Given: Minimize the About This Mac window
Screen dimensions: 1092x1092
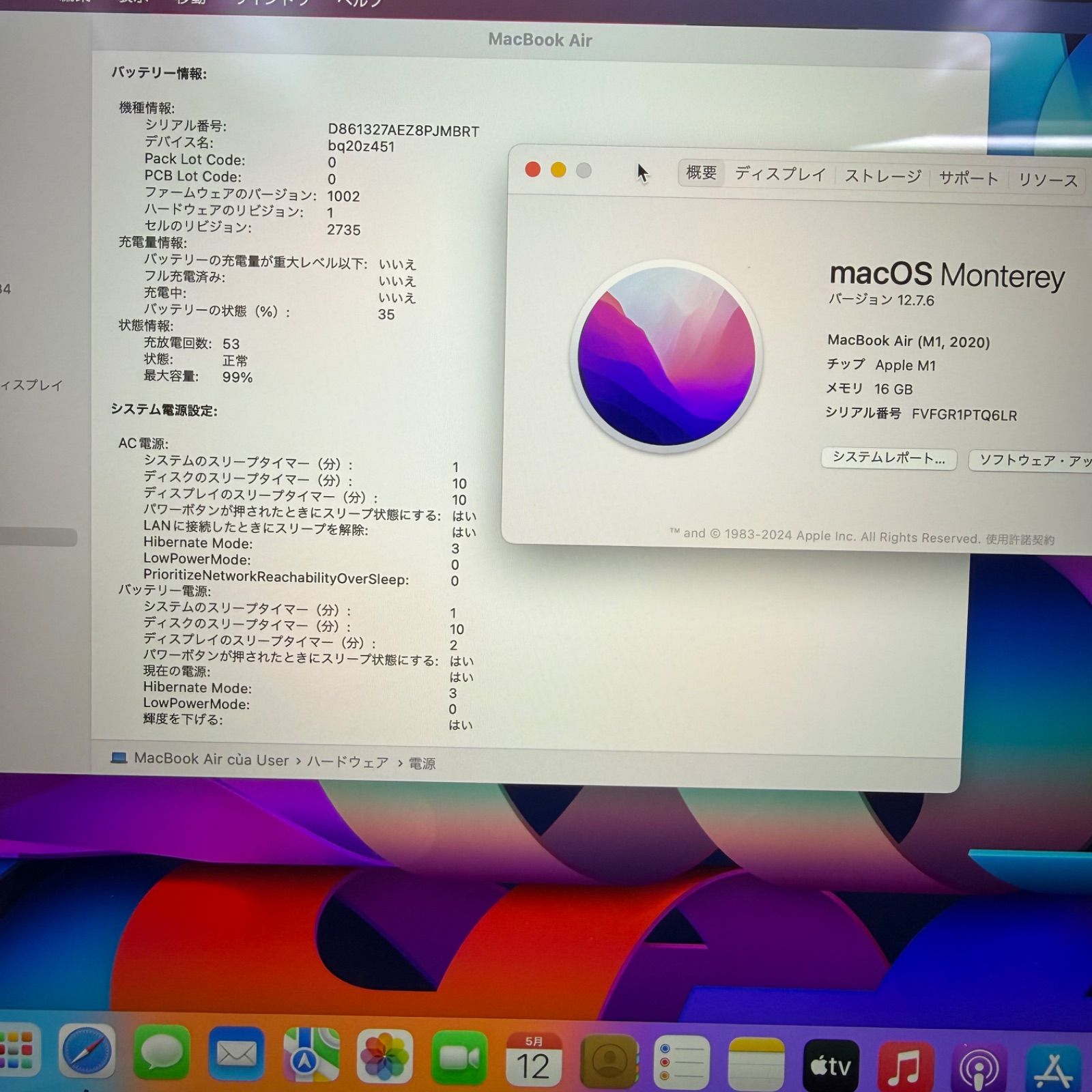Looking at the screenshot, I should click(x=558, y=170).
